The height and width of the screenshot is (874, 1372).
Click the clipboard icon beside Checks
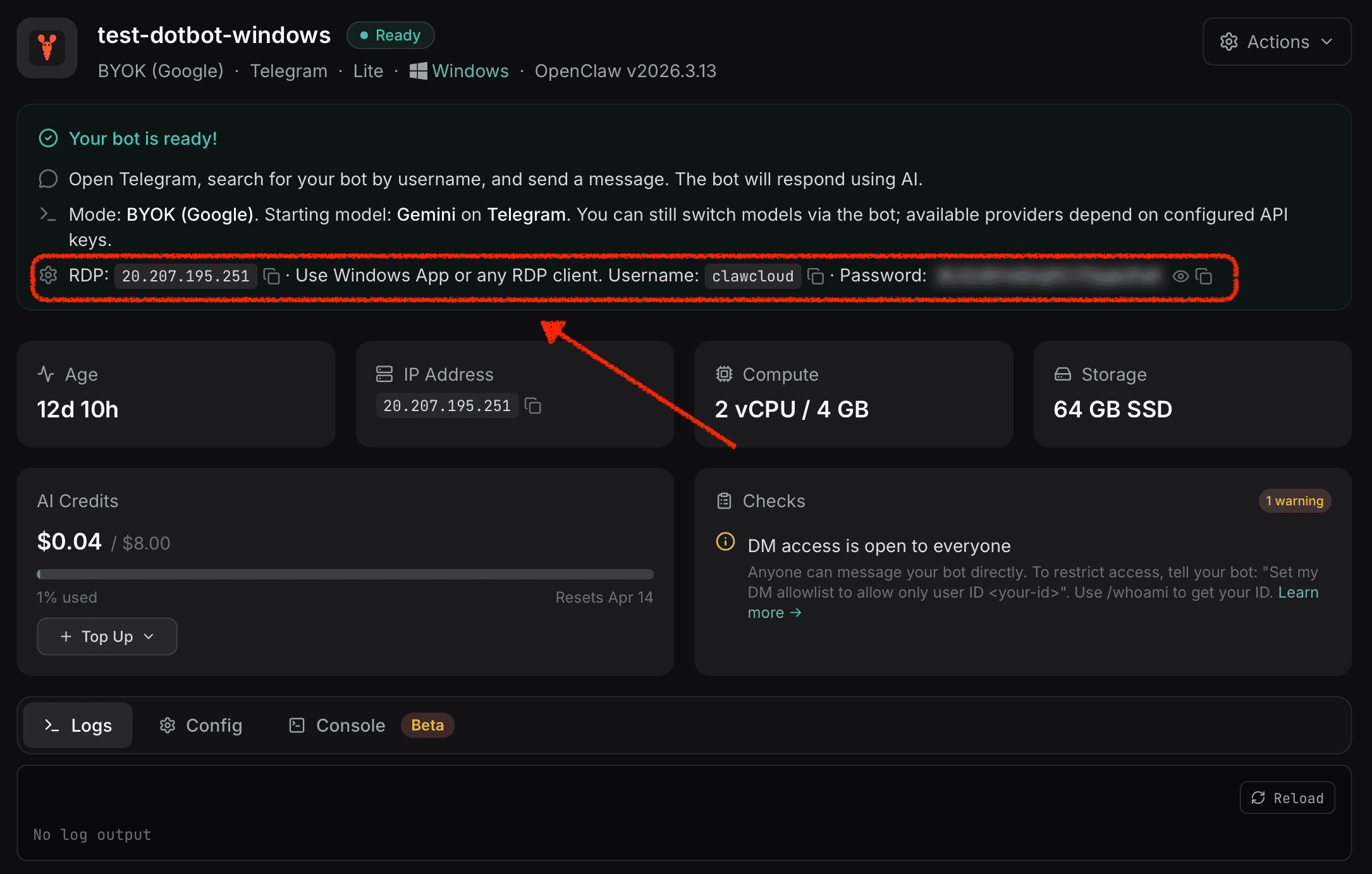[725, 500]
